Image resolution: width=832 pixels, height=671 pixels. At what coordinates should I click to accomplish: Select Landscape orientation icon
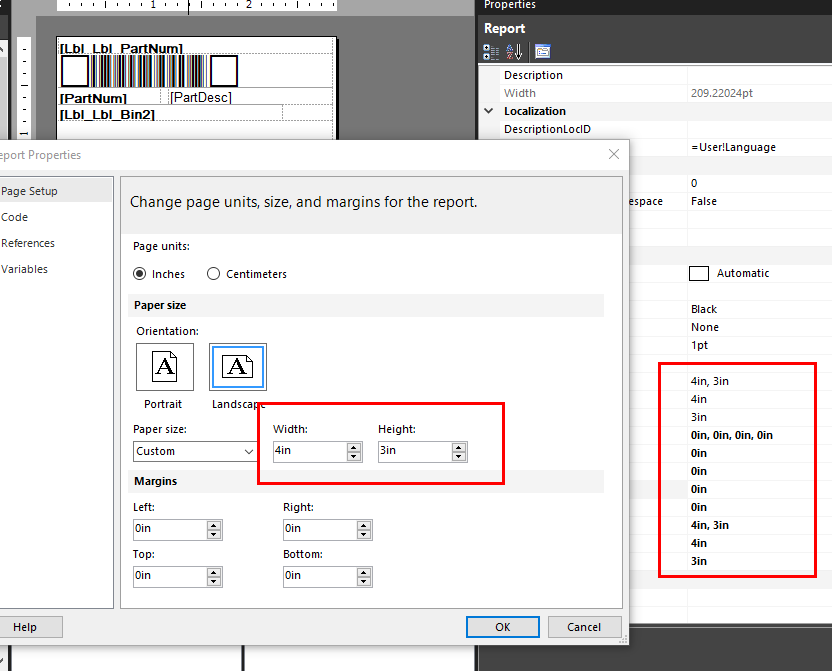point(238,367)
